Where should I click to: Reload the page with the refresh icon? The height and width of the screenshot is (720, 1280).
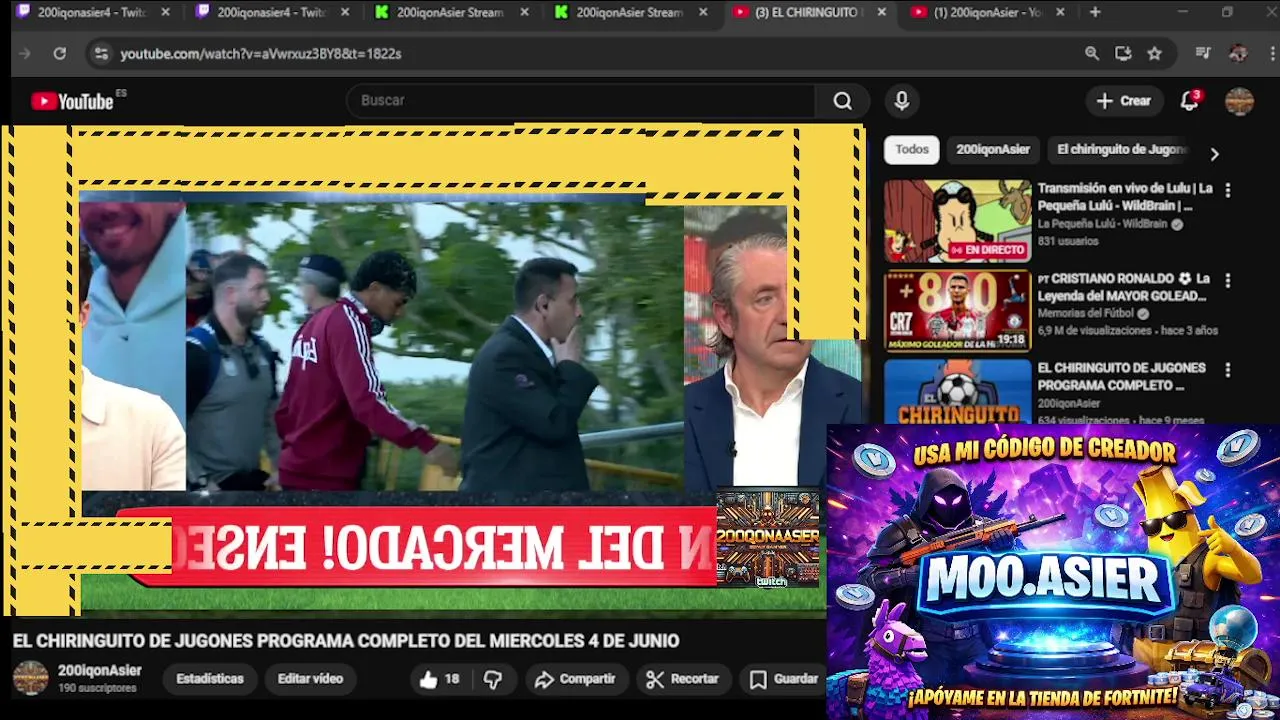60,54
